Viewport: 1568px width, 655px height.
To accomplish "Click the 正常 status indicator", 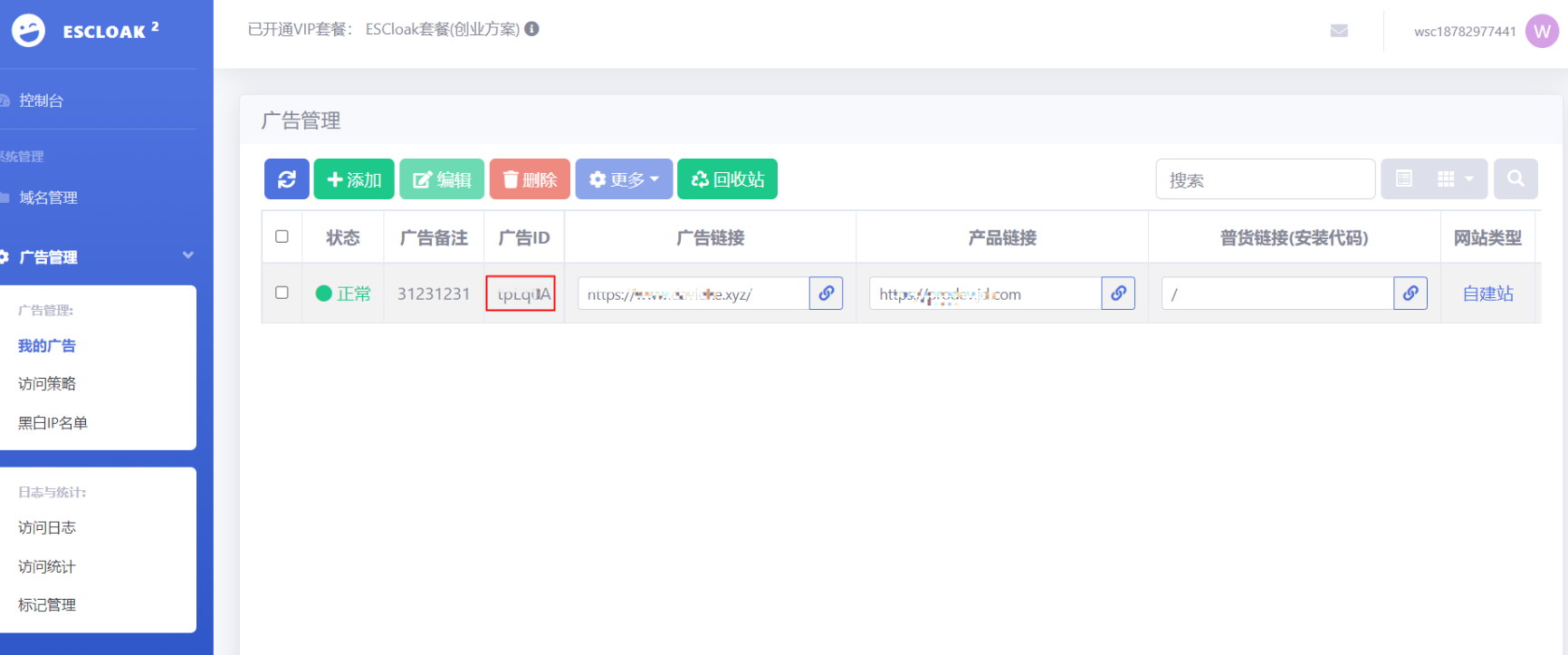I will click(343, 294).
